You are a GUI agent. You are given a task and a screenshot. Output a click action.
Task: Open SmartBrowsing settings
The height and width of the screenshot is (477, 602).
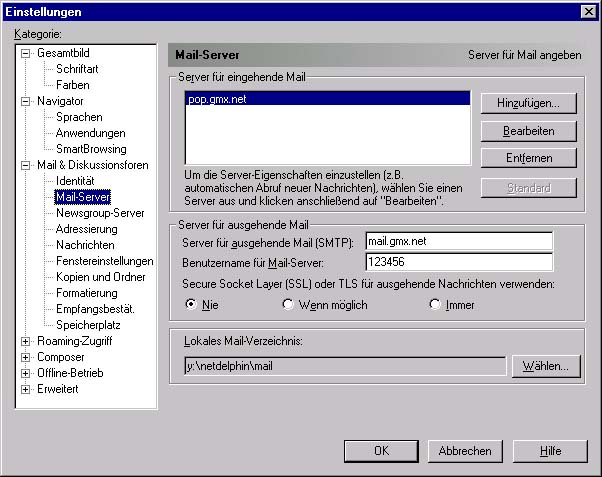[91, 149]
